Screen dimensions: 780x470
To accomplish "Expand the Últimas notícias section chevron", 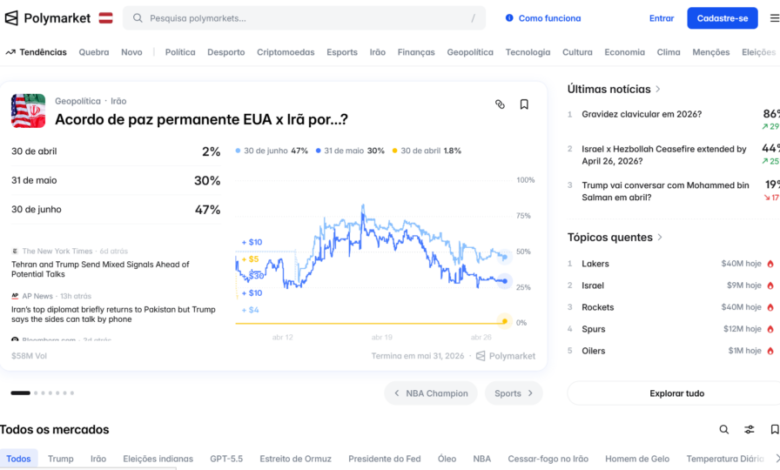I will tap(658, 89).
